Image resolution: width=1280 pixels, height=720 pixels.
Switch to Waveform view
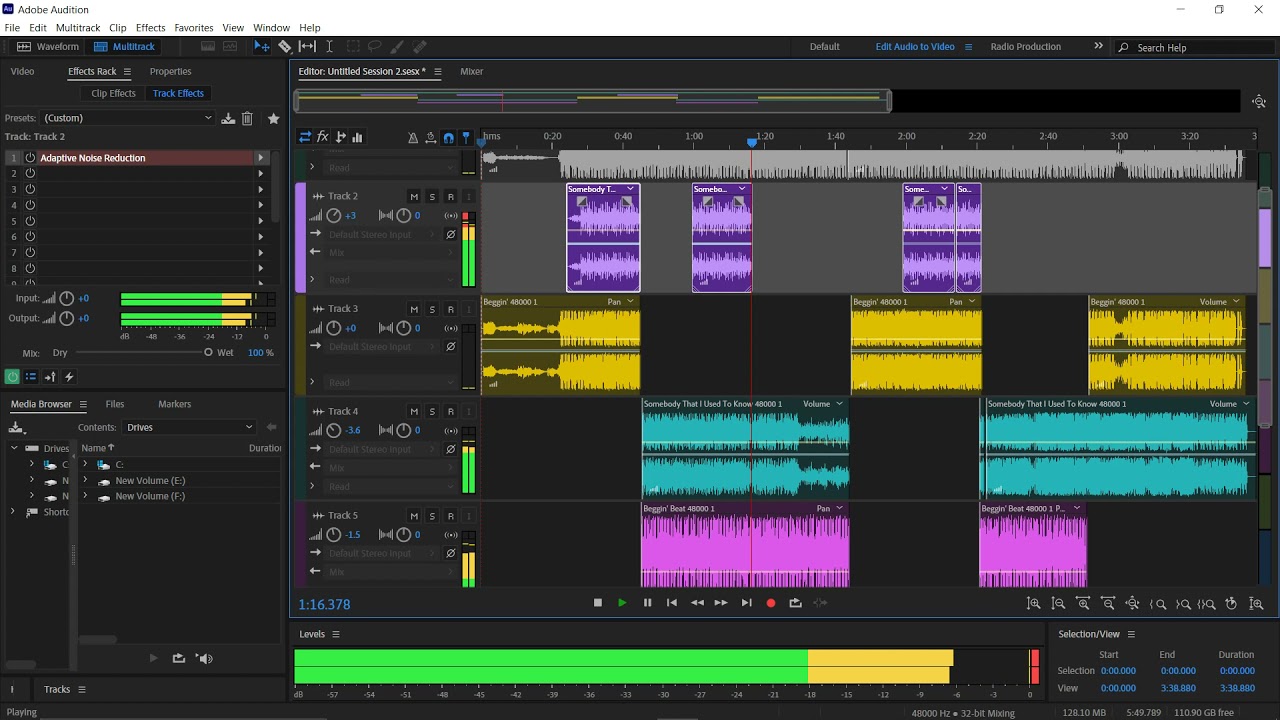[48, 47]
